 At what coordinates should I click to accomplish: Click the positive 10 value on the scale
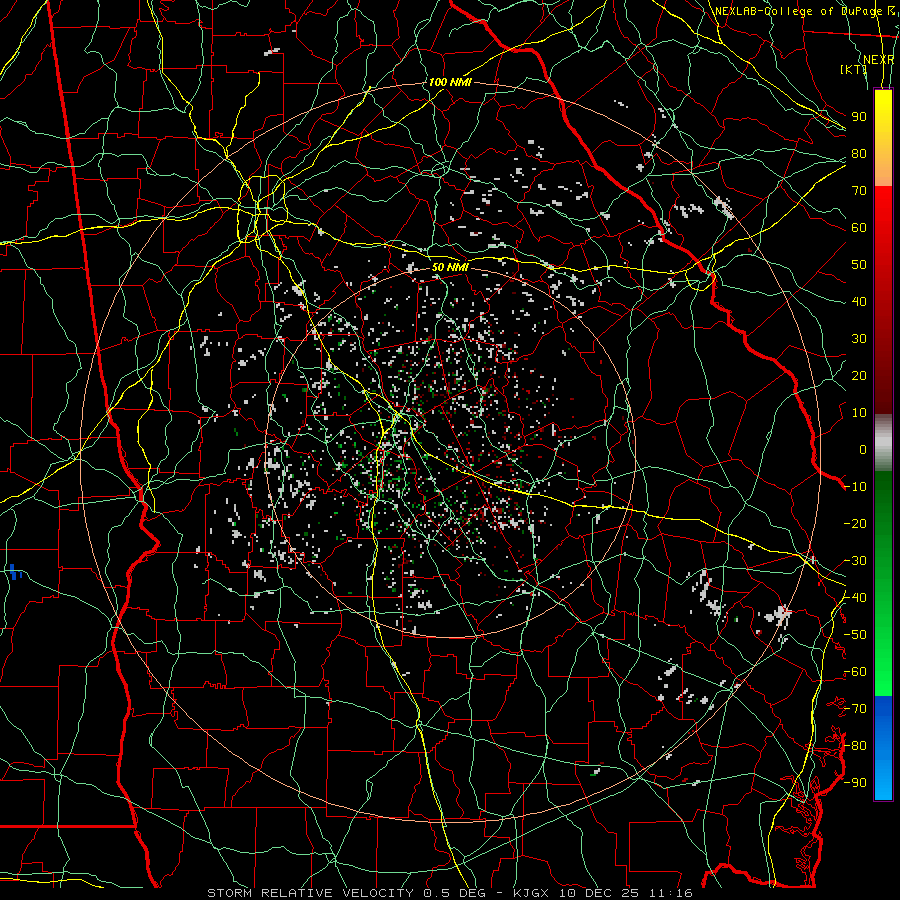859,412
